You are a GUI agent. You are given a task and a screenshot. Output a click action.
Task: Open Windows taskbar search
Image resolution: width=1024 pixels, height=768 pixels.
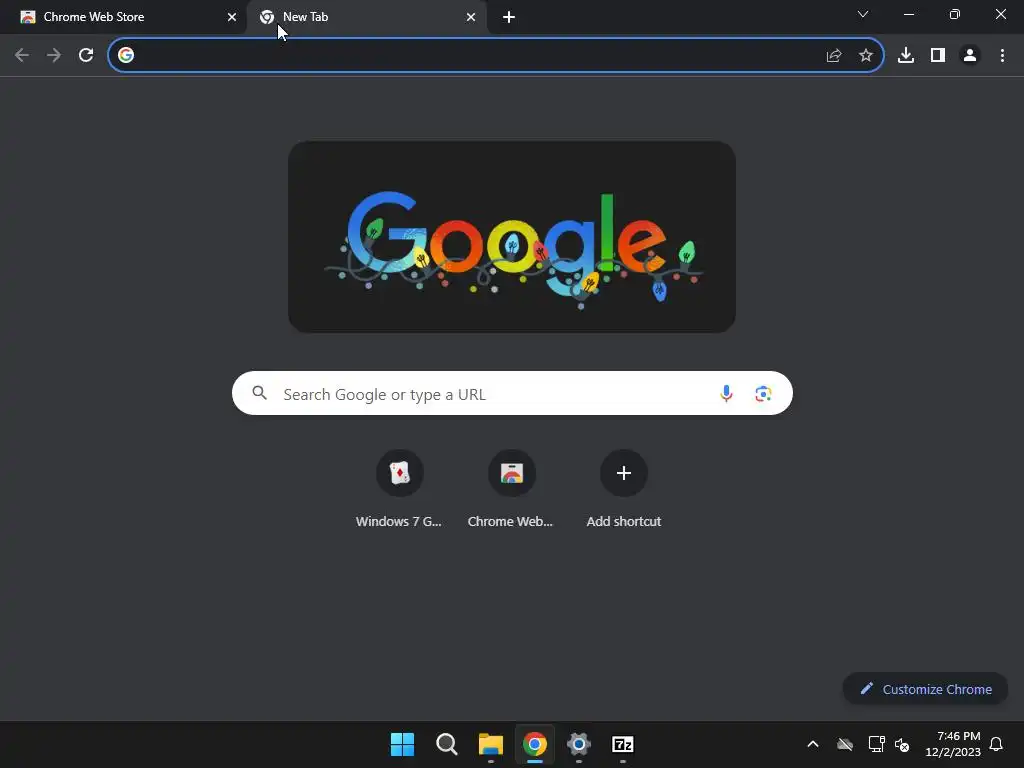point(447,744)
